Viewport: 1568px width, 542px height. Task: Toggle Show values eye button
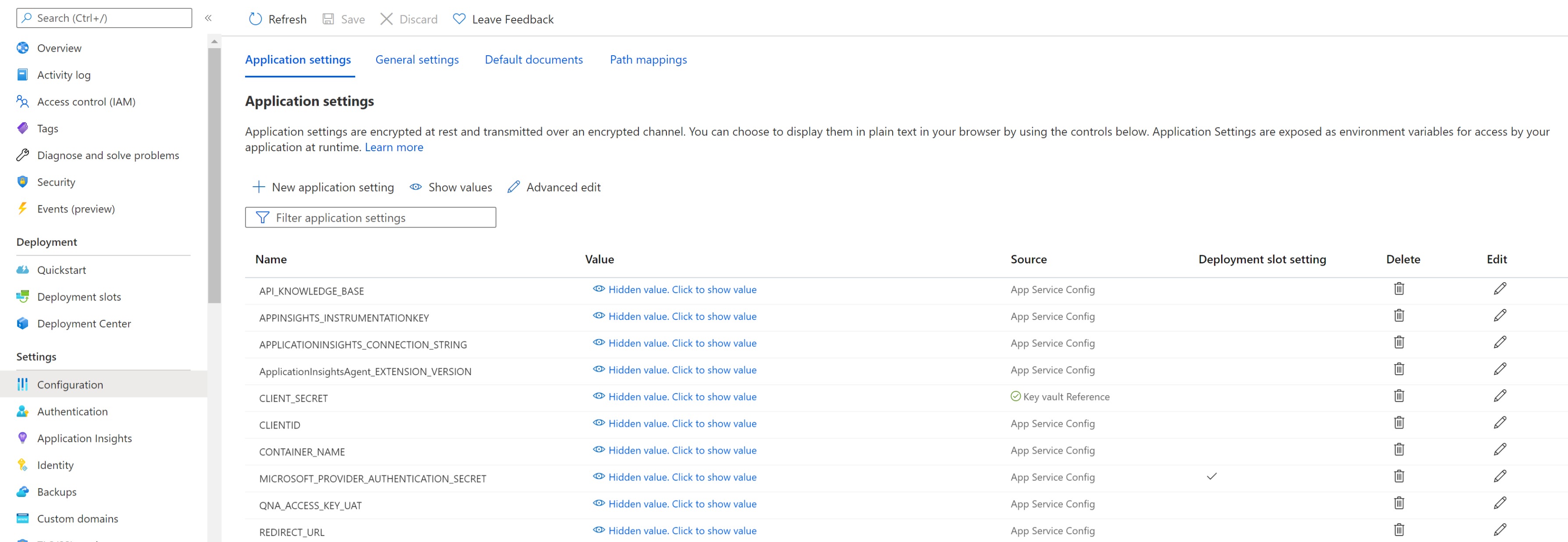(451, 188)
